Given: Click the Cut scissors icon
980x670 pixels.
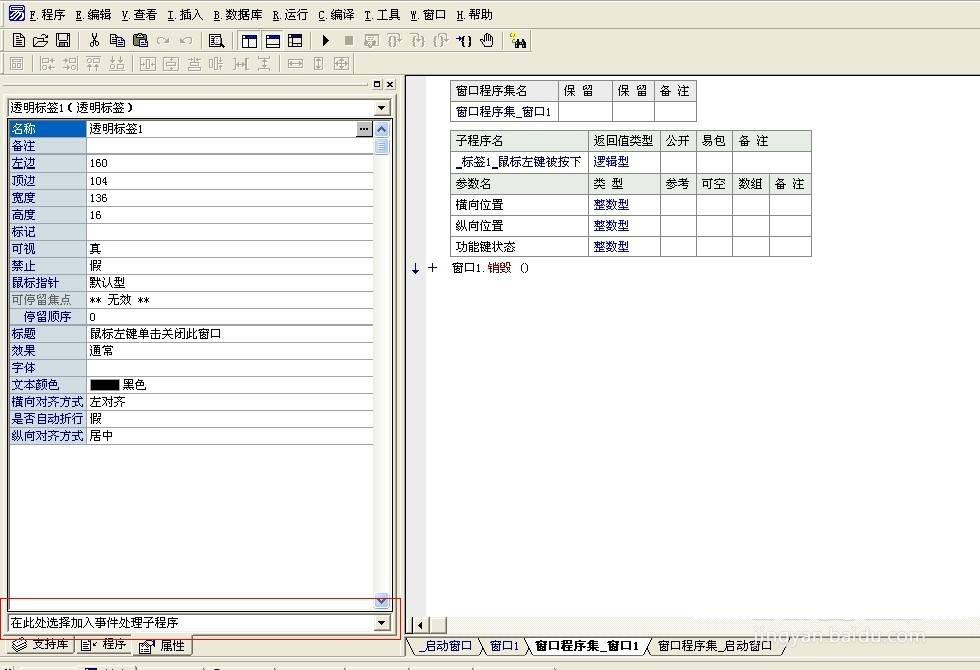Looking at the screenshot, I should click(x=94, y=41).
